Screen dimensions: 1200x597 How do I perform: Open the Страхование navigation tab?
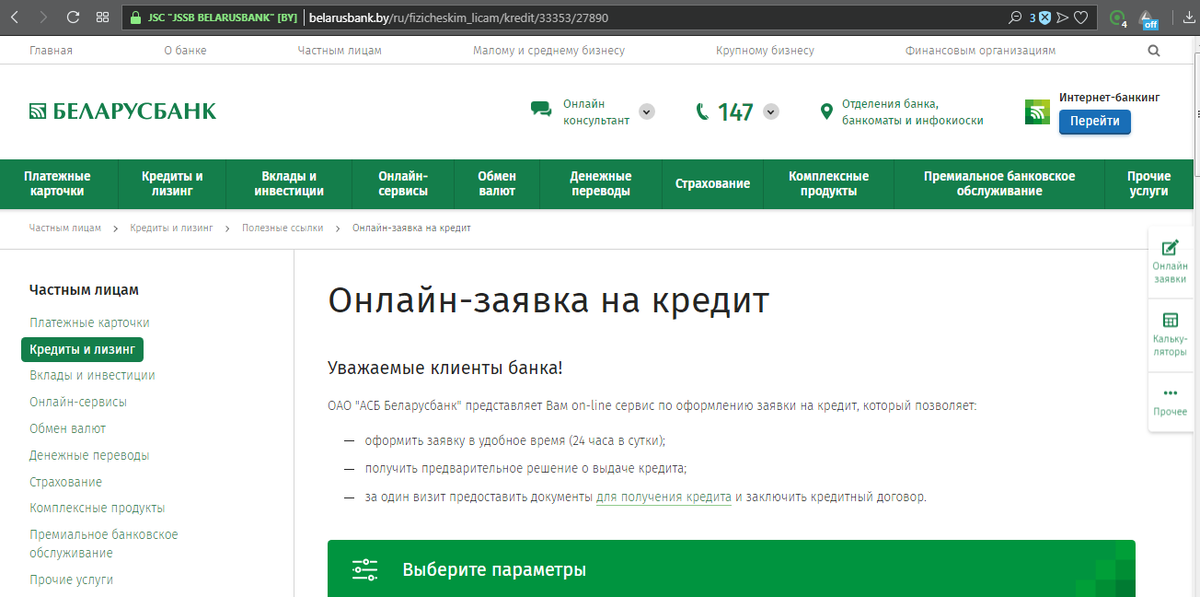click(712, 184)
